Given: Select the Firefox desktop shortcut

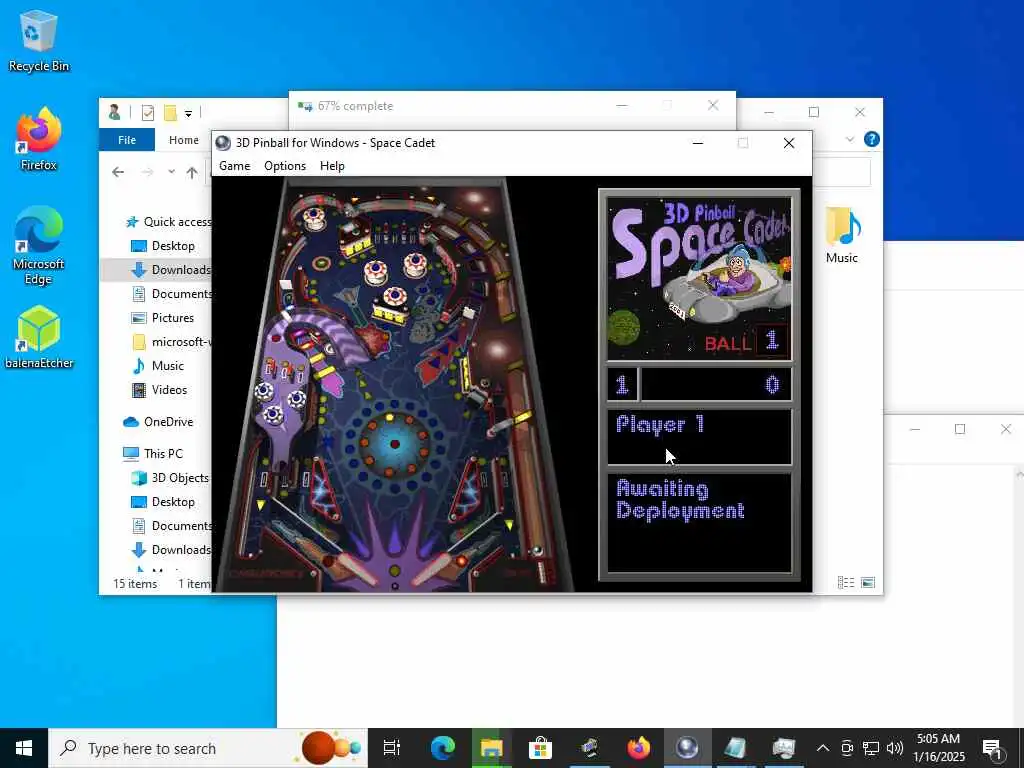Looking at the screenshot, I should (x=39, y=140).
